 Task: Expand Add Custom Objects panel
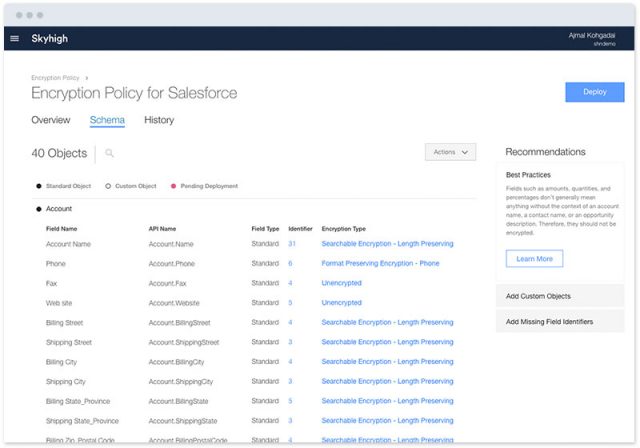560,296
